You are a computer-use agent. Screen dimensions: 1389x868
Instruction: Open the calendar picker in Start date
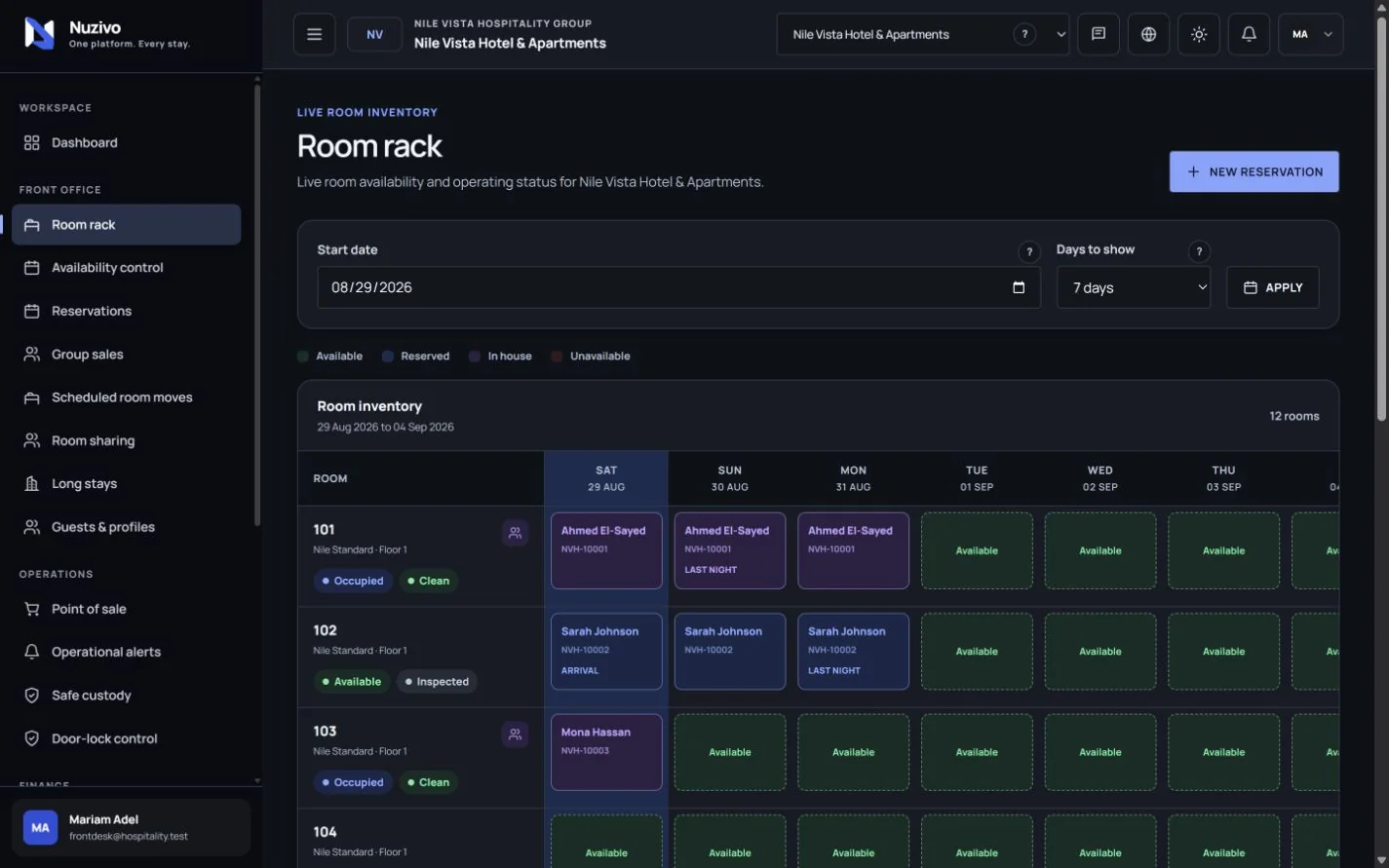[1019, 287]
